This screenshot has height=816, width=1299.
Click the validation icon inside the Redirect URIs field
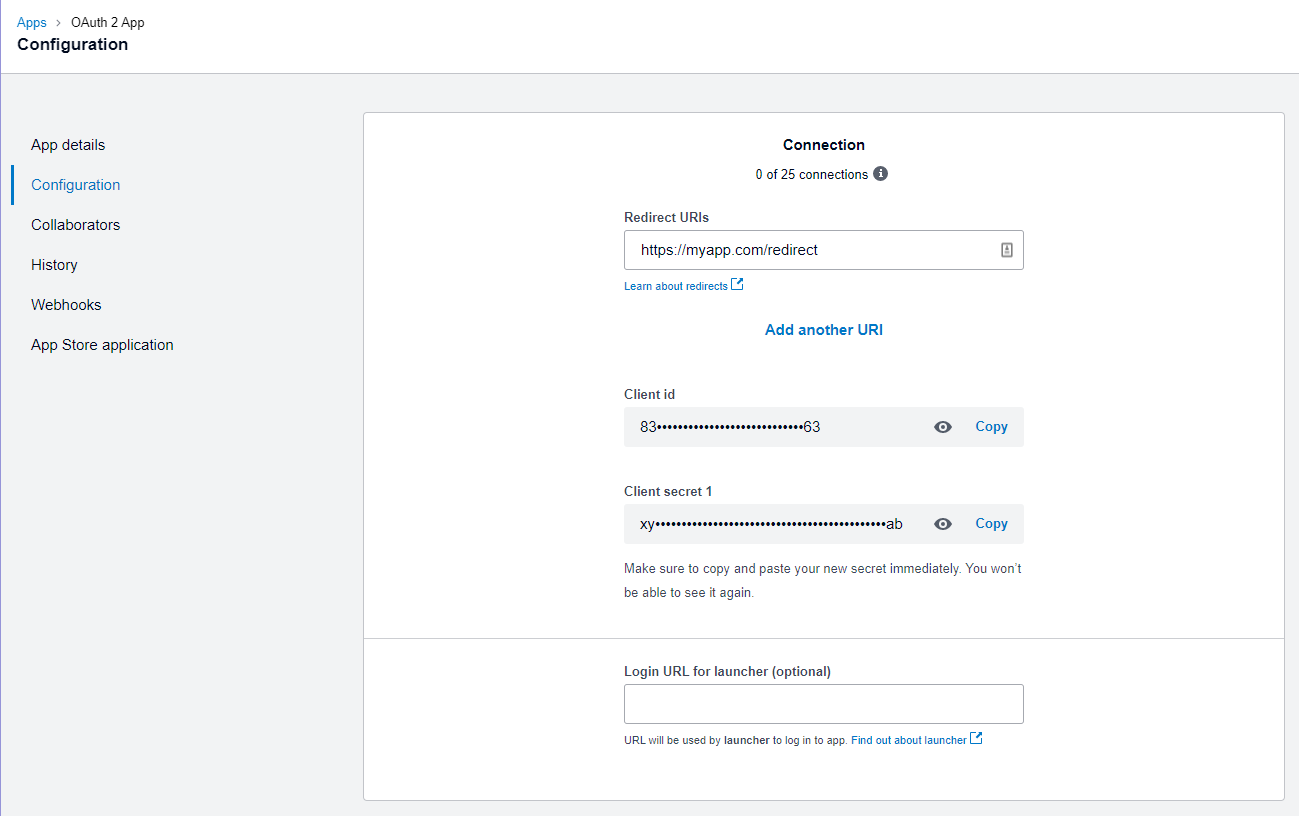1007,249
